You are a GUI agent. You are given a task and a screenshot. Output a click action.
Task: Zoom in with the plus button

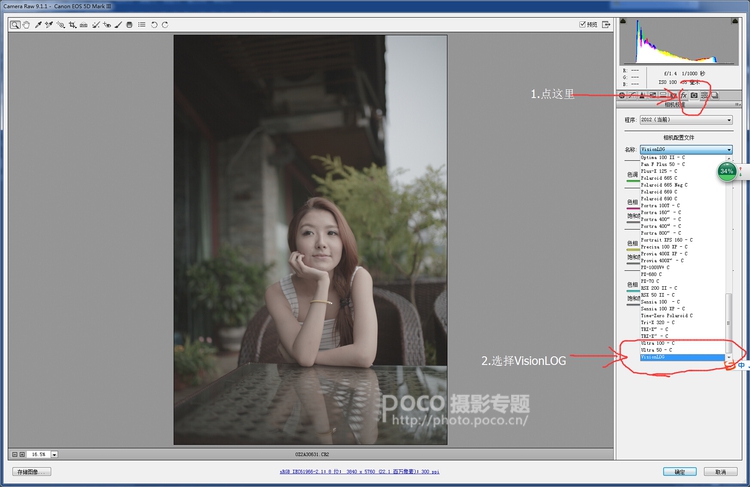click(x=22, y=454)
